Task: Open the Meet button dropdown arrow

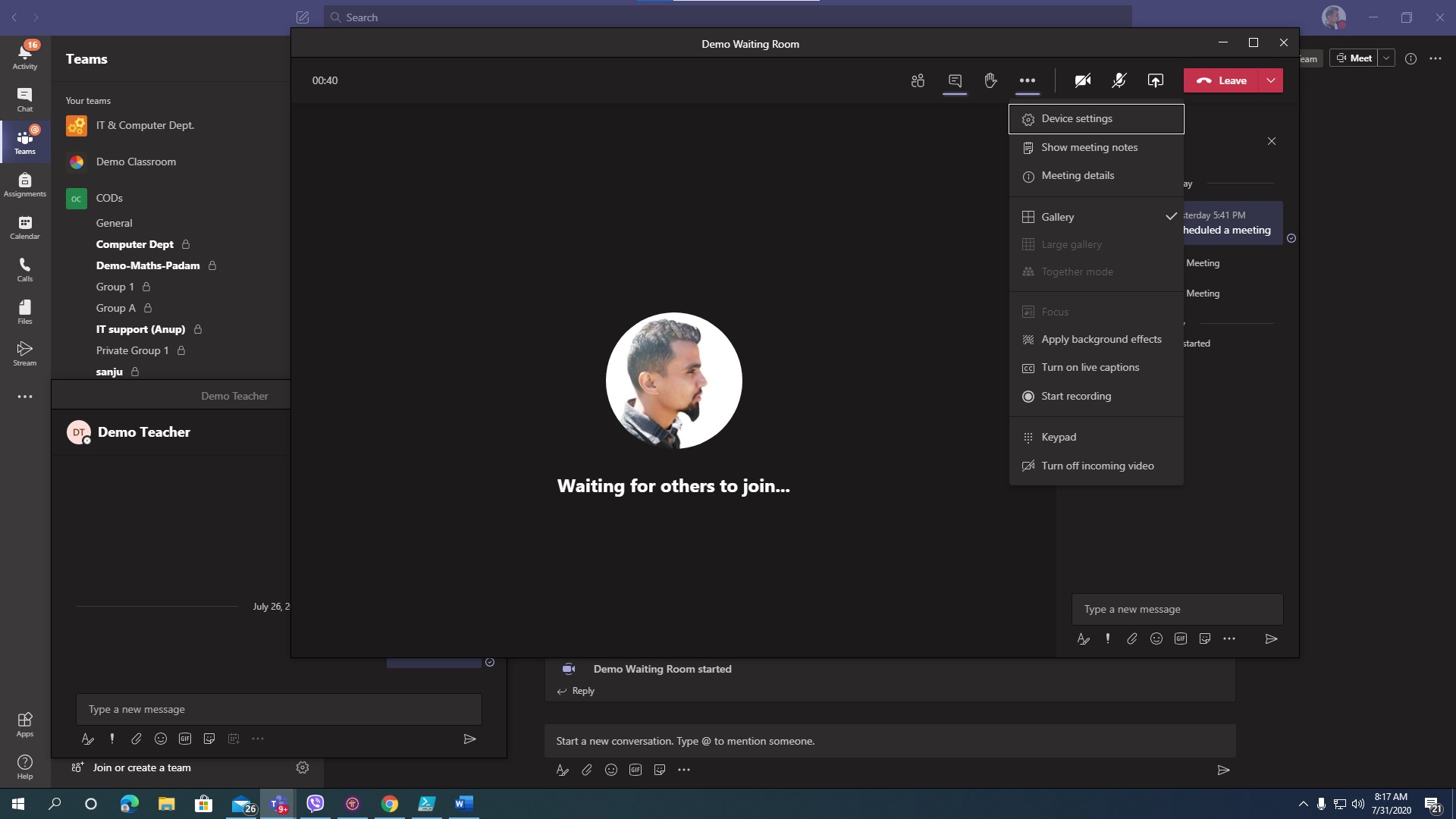Action: coord(1388,58)
